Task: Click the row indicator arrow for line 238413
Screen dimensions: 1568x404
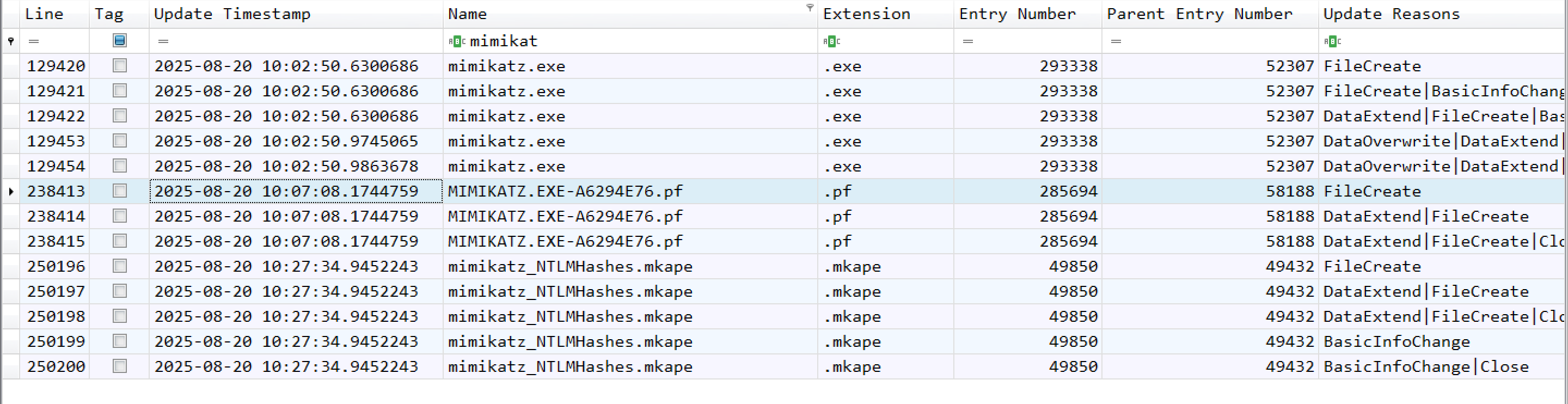Action: [11, 191]
